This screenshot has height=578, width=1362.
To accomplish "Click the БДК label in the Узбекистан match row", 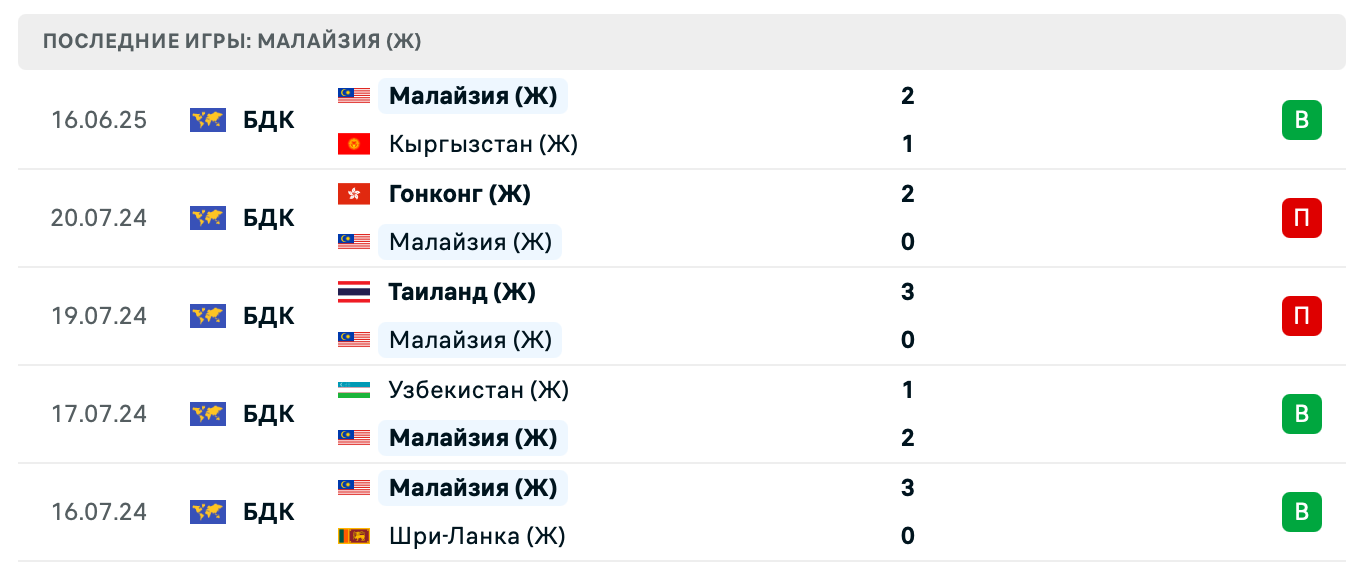I will (x=267, y=414).
